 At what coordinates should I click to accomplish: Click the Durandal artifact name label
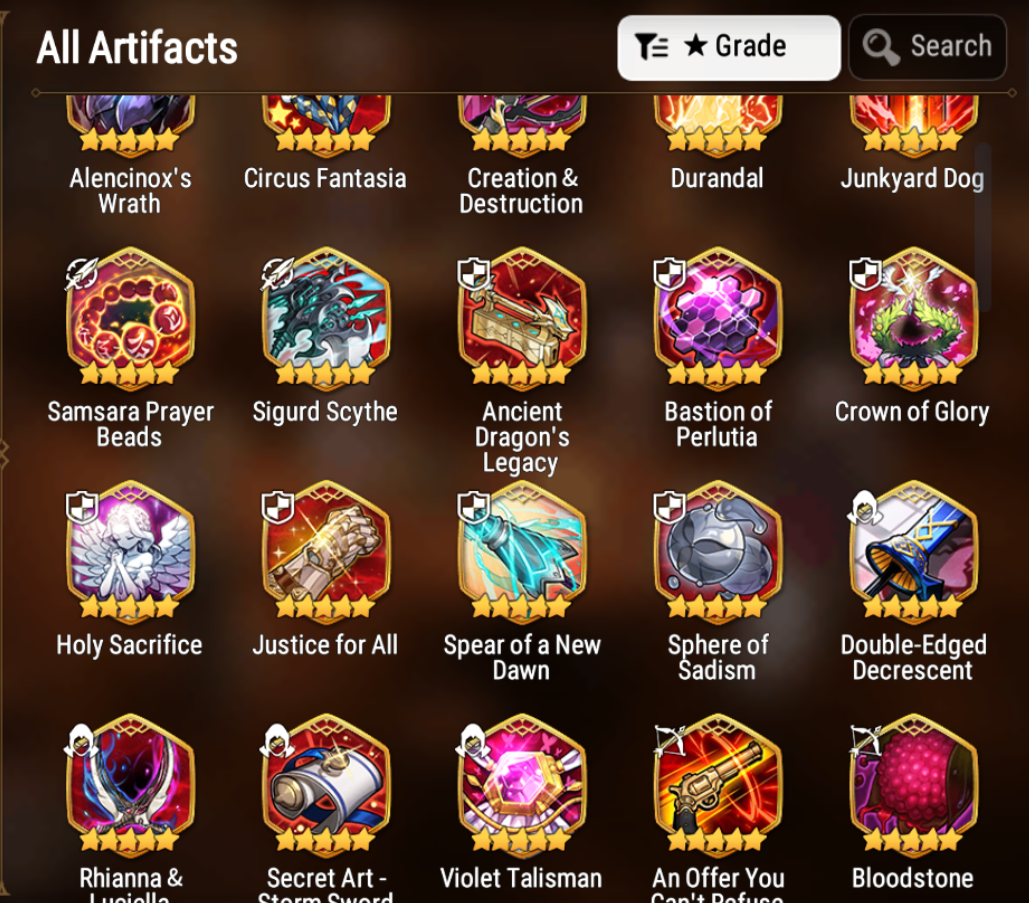click(717, 178)
